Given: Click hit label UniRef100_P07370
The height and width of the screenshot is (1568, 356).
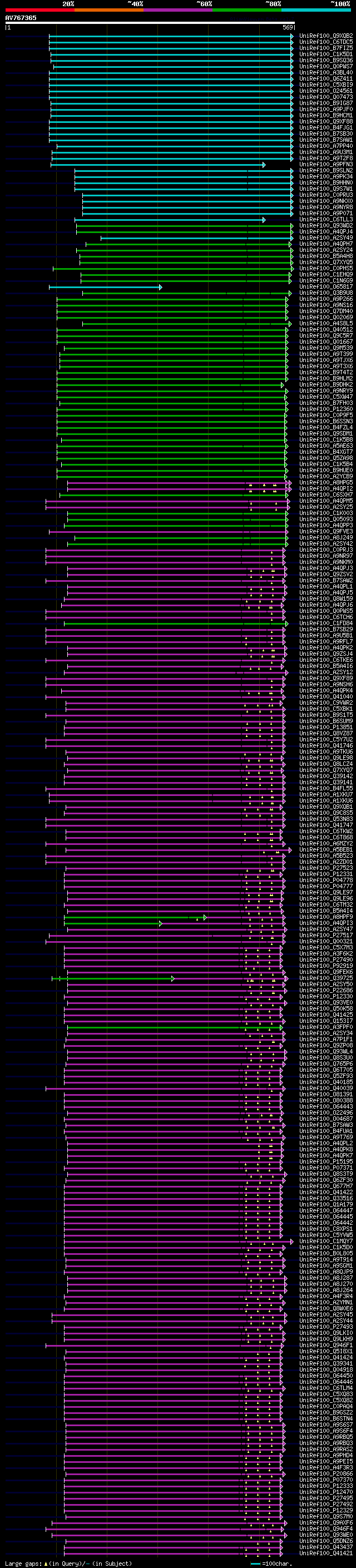Looking at the screenshot, I should [x=326, y=1480].
